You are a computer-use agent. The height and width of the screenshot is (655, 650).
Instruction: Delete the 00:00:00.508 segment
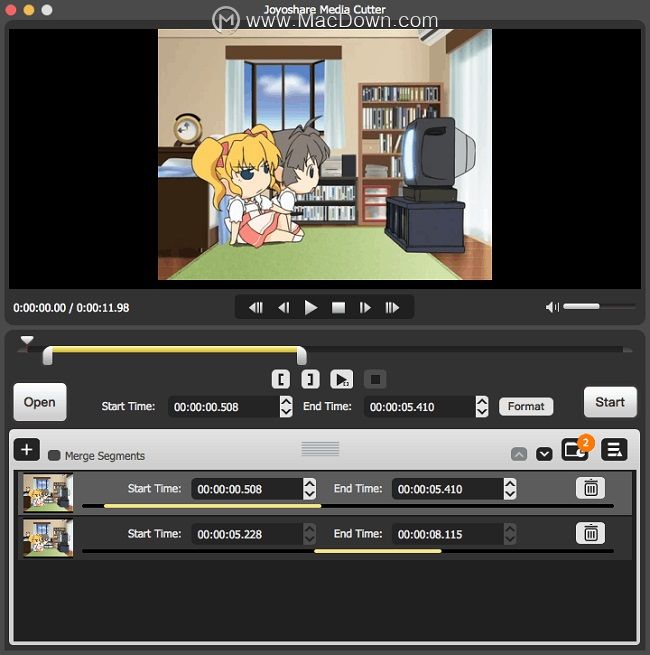pyautogui.click(x=590, y=488)
